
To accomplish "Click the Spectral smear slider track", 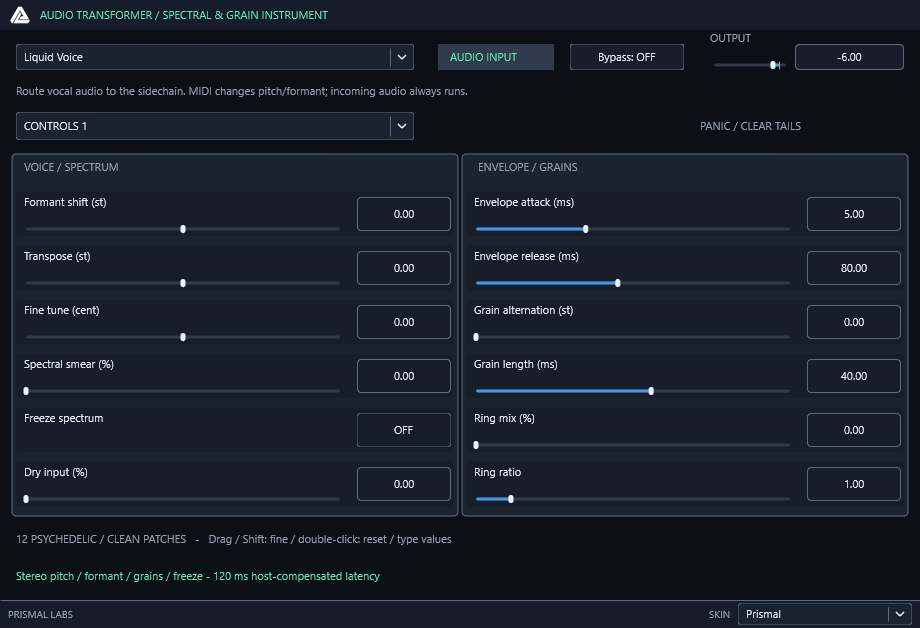I will [183, 391].
